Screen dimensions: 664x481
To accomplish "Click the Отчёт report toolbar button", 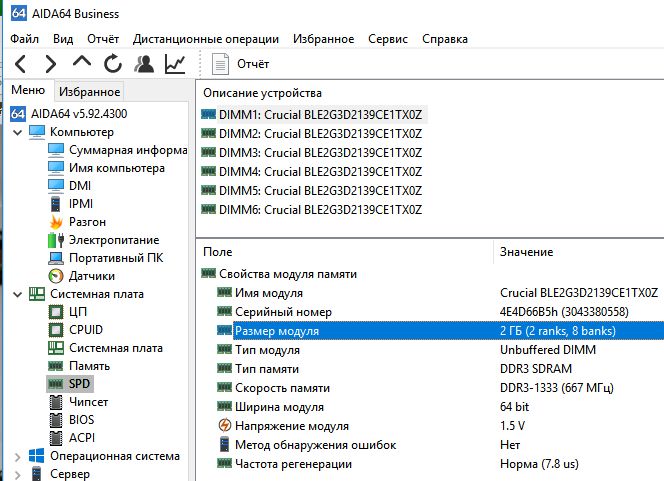I will pos(241,64).
